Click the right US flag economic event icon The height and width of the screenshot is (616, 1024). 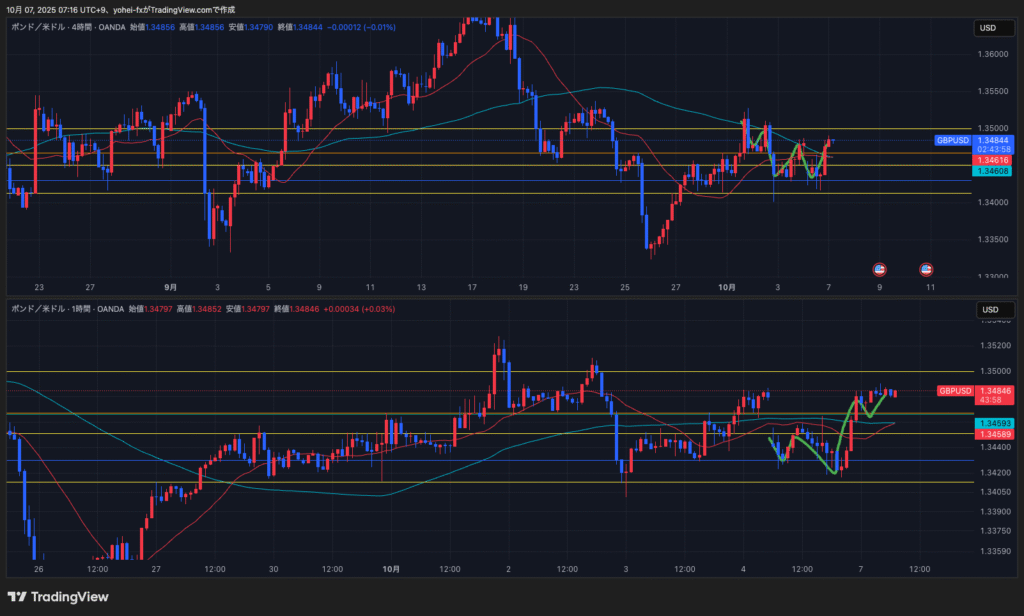click(x=926, y=269)
